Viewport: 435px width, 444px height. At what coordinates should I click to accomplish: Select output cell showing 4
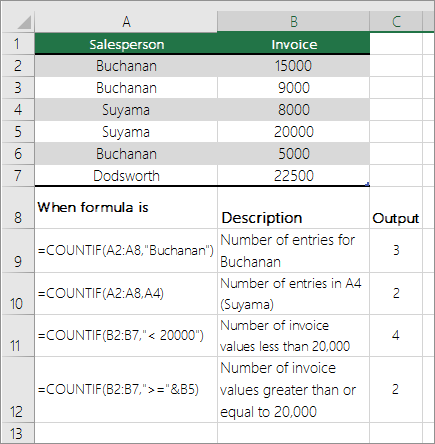[x=396, y=336]
